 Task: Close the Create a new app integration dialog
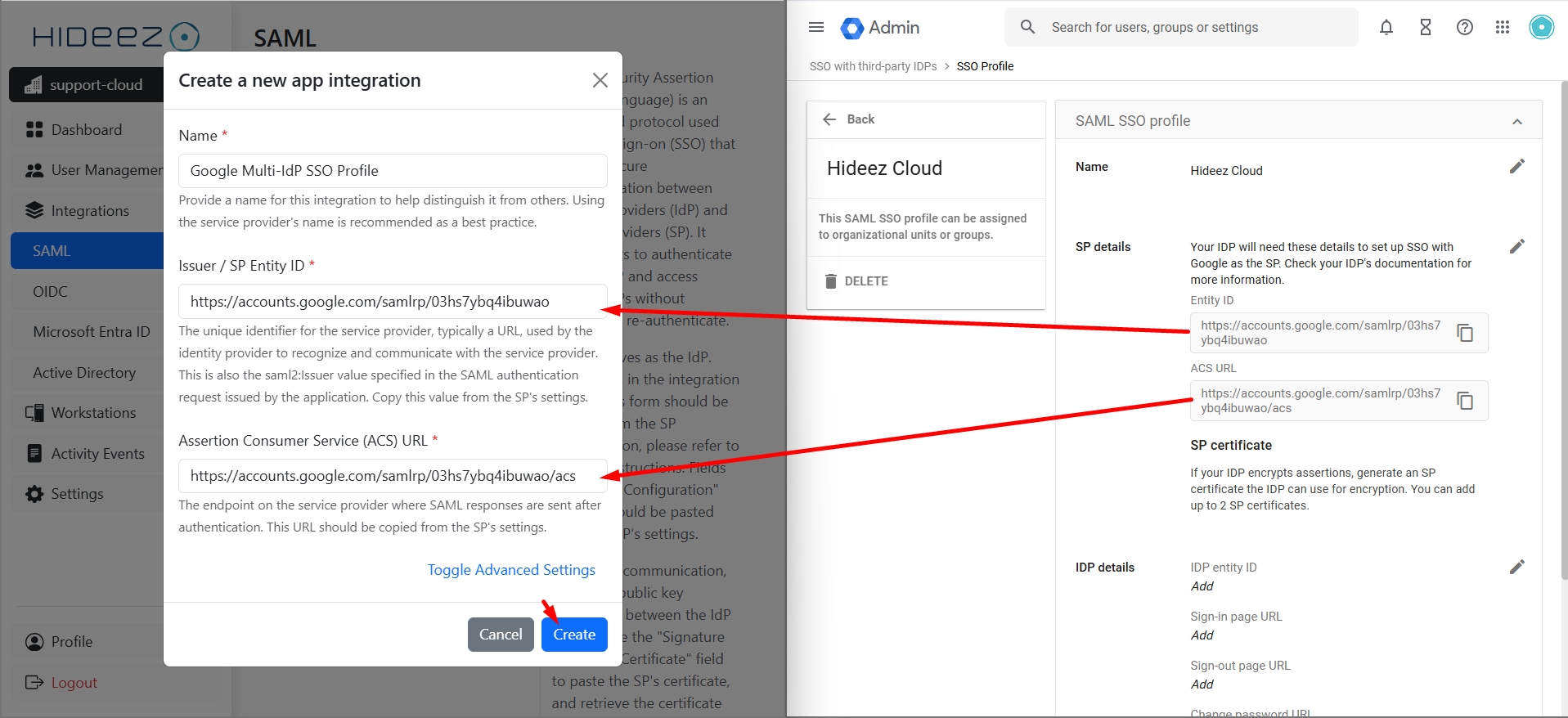(x=600, y=80)
